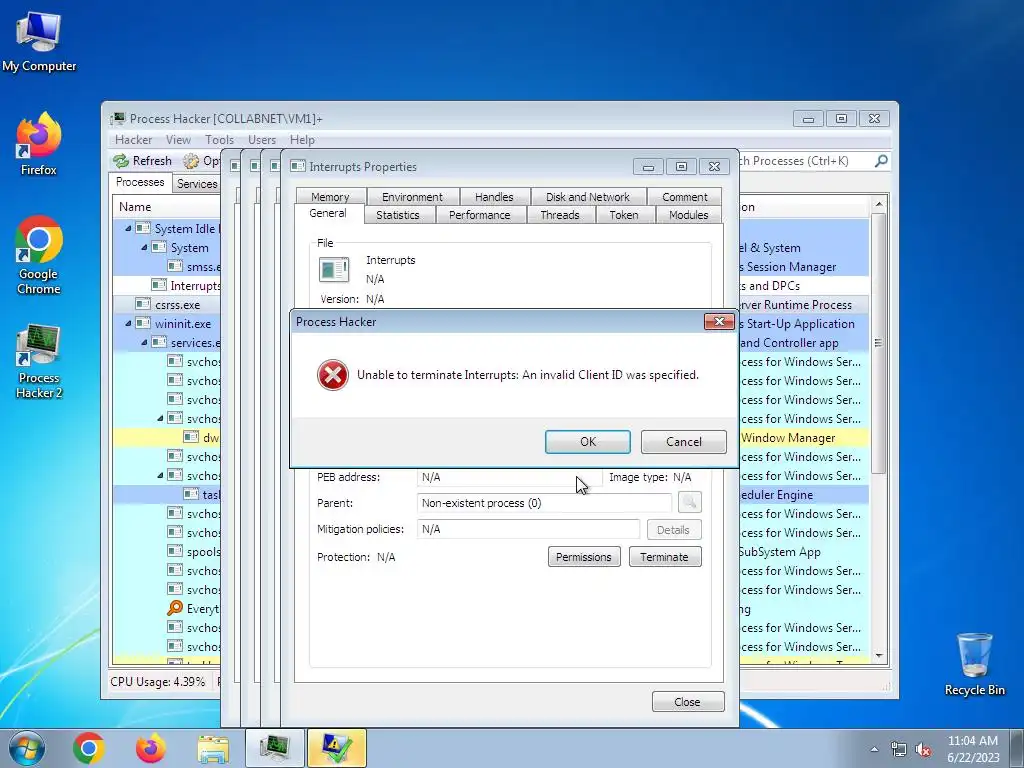Open the Help menu
The width and height of the screenshot is (1024, 768).
pos(302,140)
